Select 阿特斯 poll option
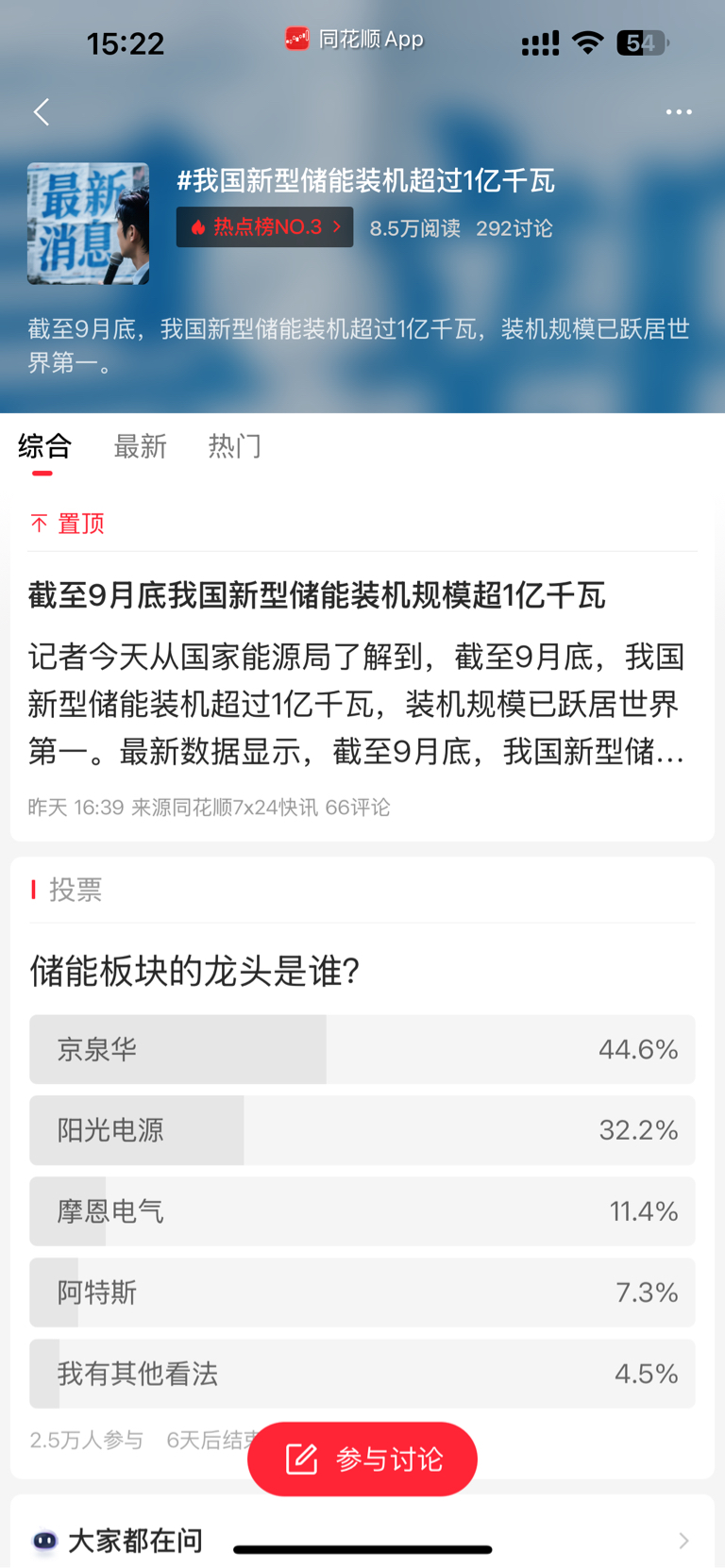Image resolution: width=725 pixels, height=1568 pixels. point(362,1293)
